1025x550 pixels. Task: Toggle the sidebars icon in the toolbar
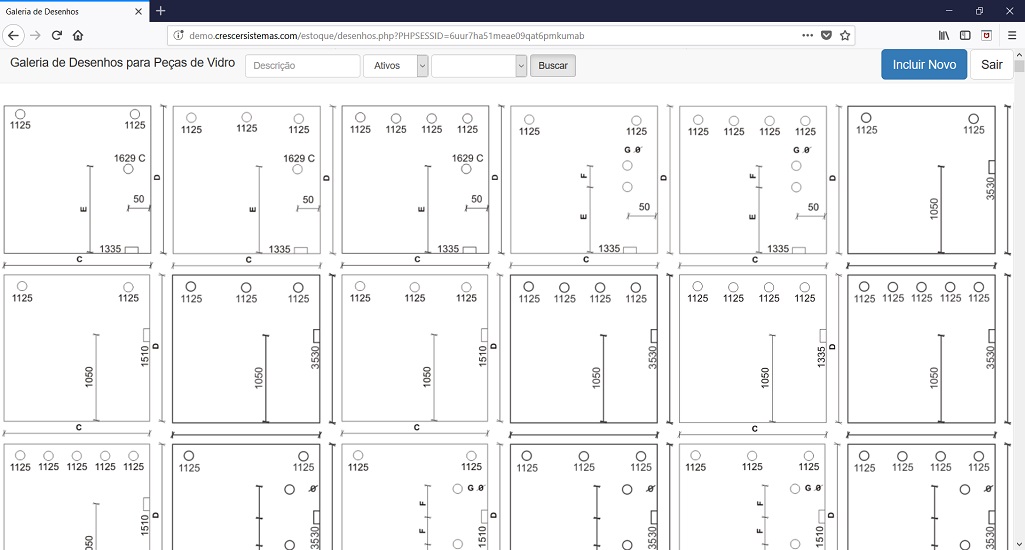(965, 35)
